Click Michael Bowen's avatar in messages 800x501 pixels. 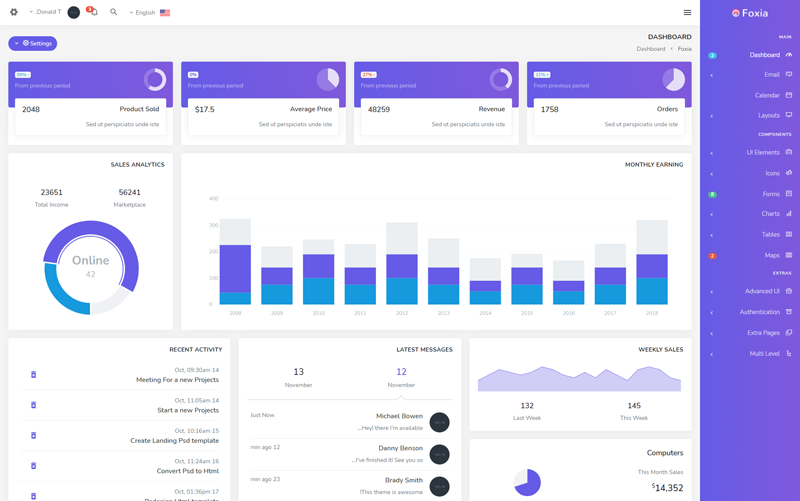pos(439,422)
